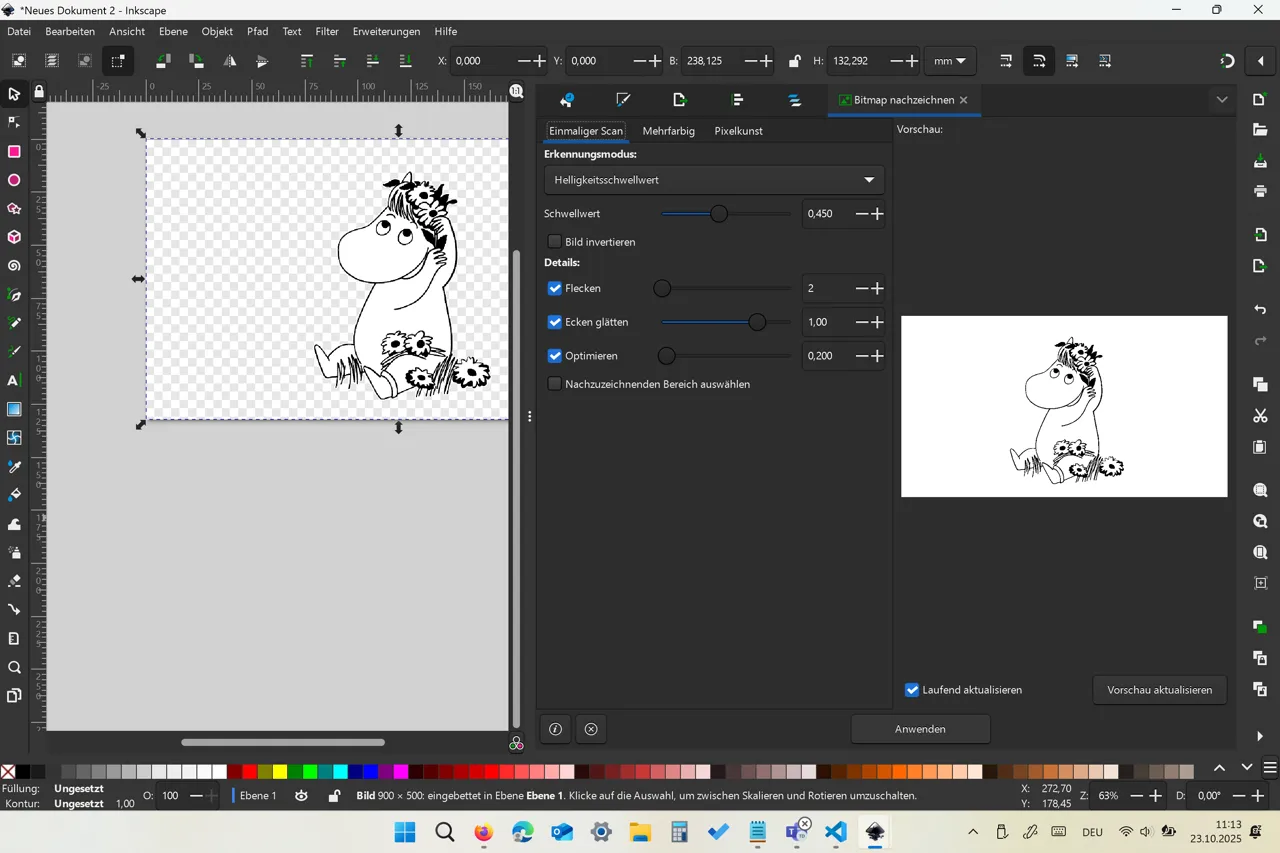Open the Export dialog tab icon

pos(680,100)
